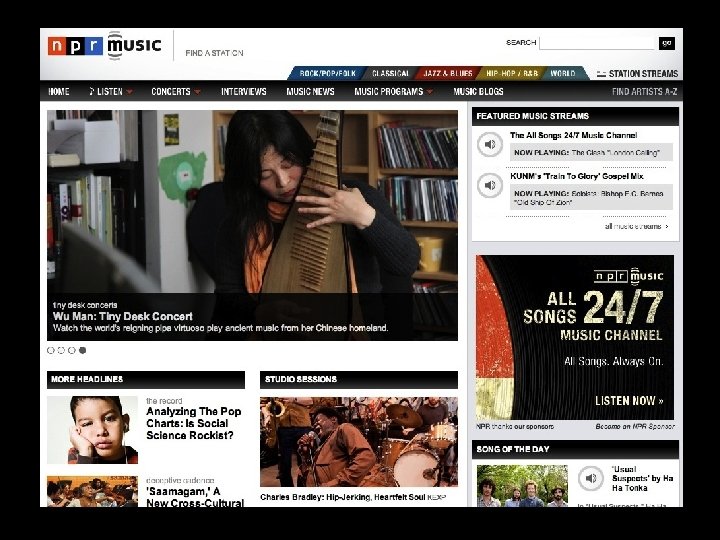Click the Listen headphone icon in navigation

[x=92, y=91]
